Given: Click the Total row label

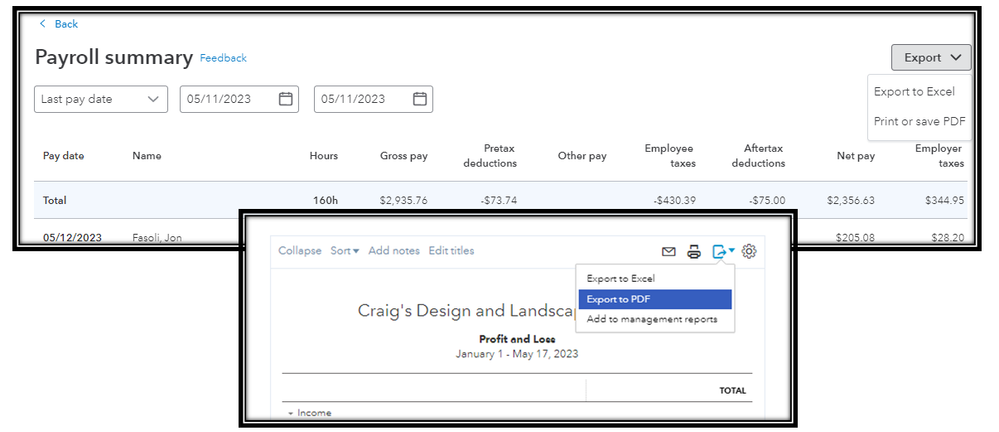Looking at the screenshot, I should click(x=55, y=200).
